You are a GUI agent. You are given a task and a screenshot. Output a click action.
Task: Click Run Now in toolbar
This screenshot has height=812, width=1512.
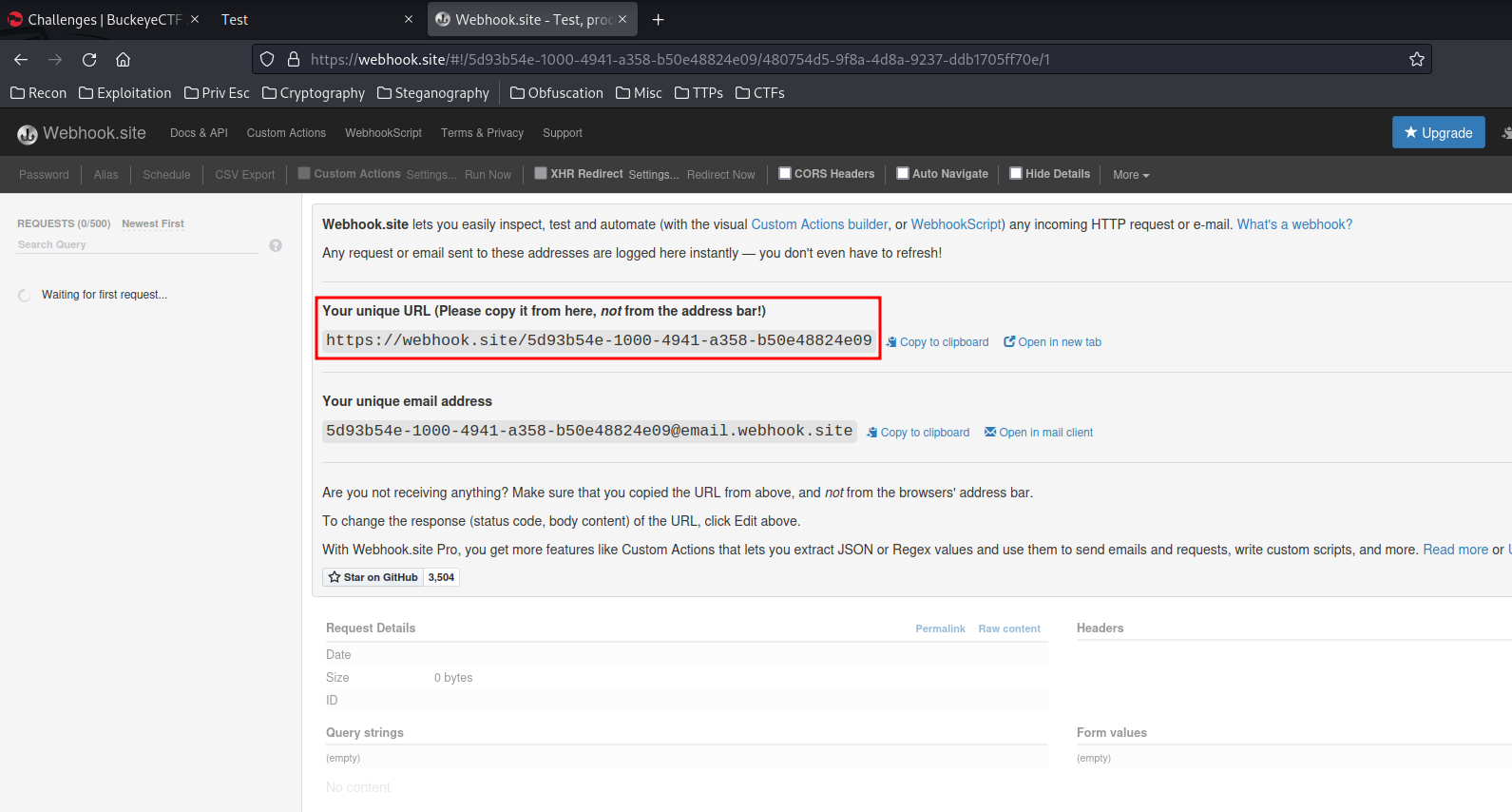coord(488,175)
